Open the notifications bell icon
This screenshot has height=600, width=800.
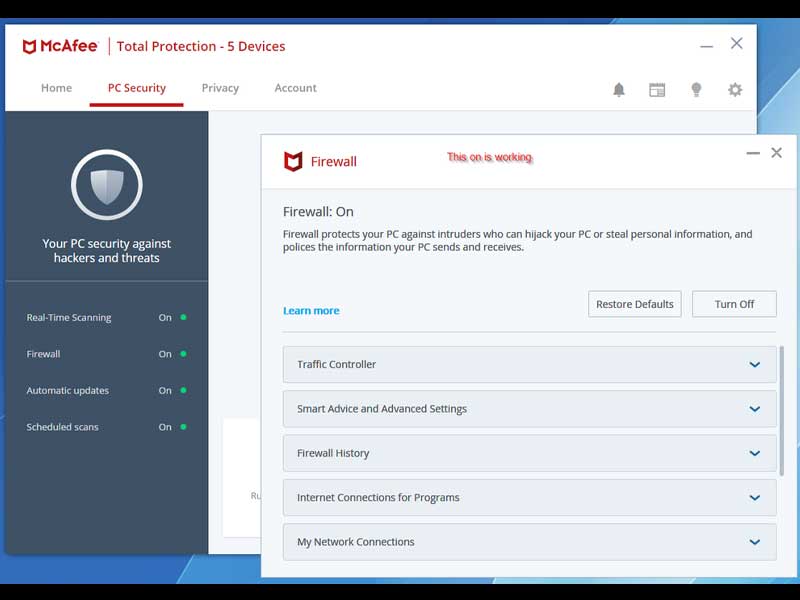click(619, 90)
